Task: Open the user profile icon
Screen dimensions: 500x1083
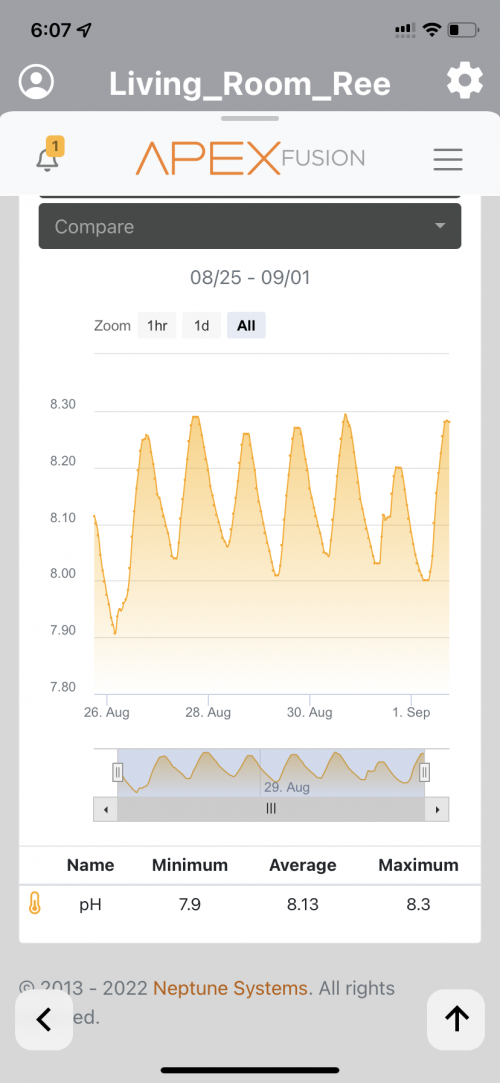Action: (36, 82)
